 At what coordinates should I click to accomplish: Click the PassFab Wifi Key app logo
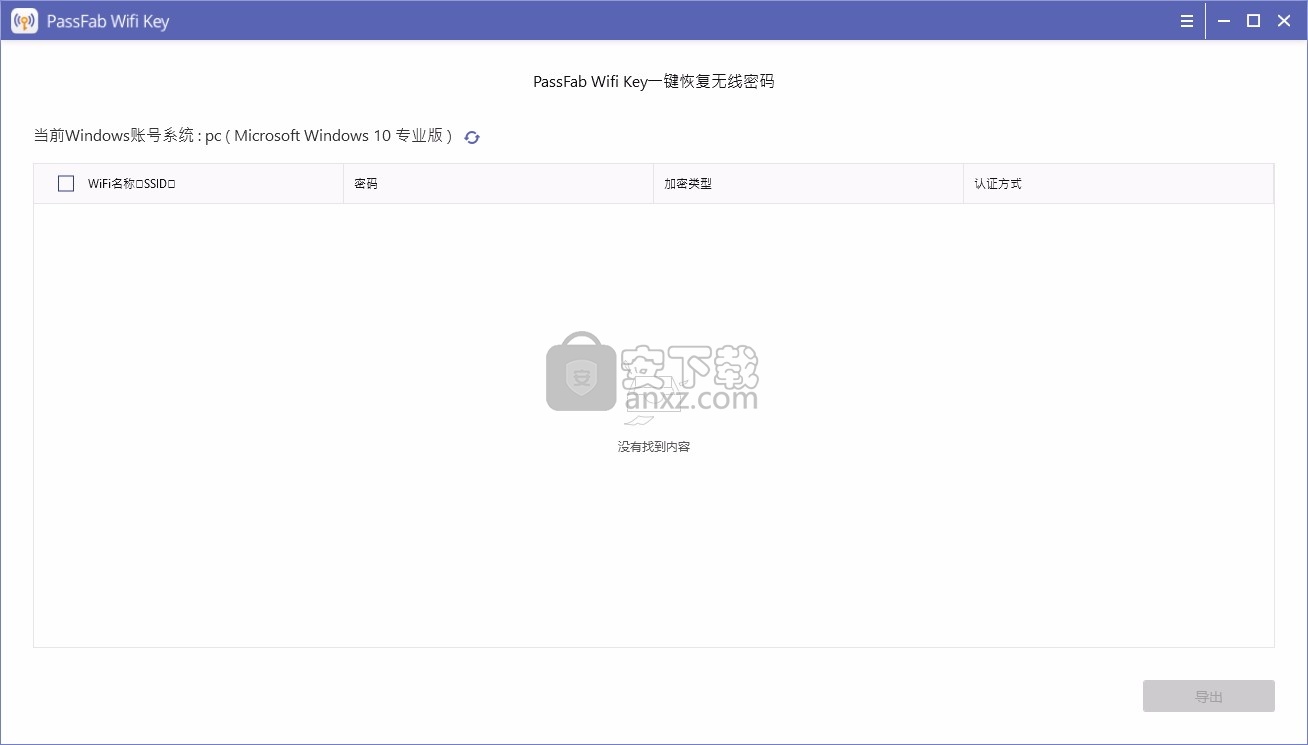click(x=24, y=21)
